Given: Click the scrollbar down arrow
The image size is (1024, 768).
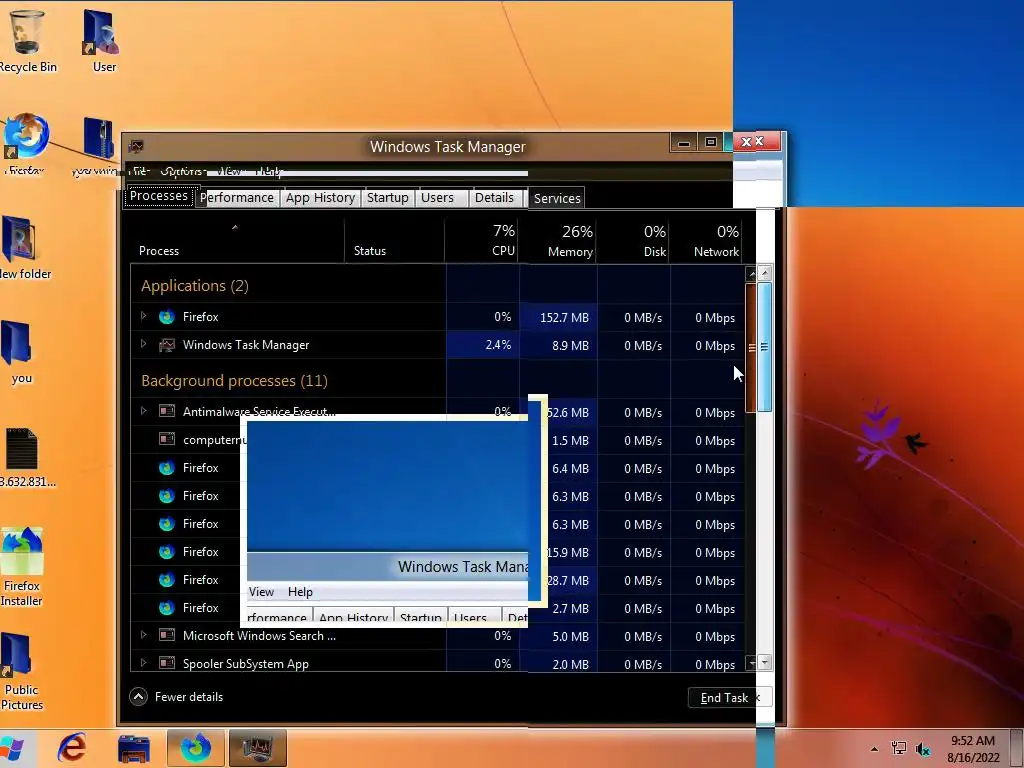Looking at the screenshot, I should 758,663.
